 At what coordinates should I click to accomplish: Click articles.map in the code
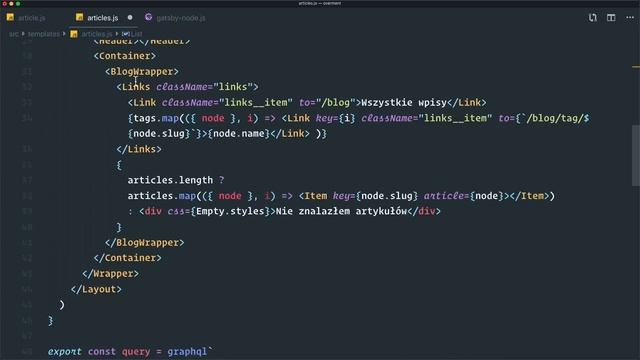(162, 196)
